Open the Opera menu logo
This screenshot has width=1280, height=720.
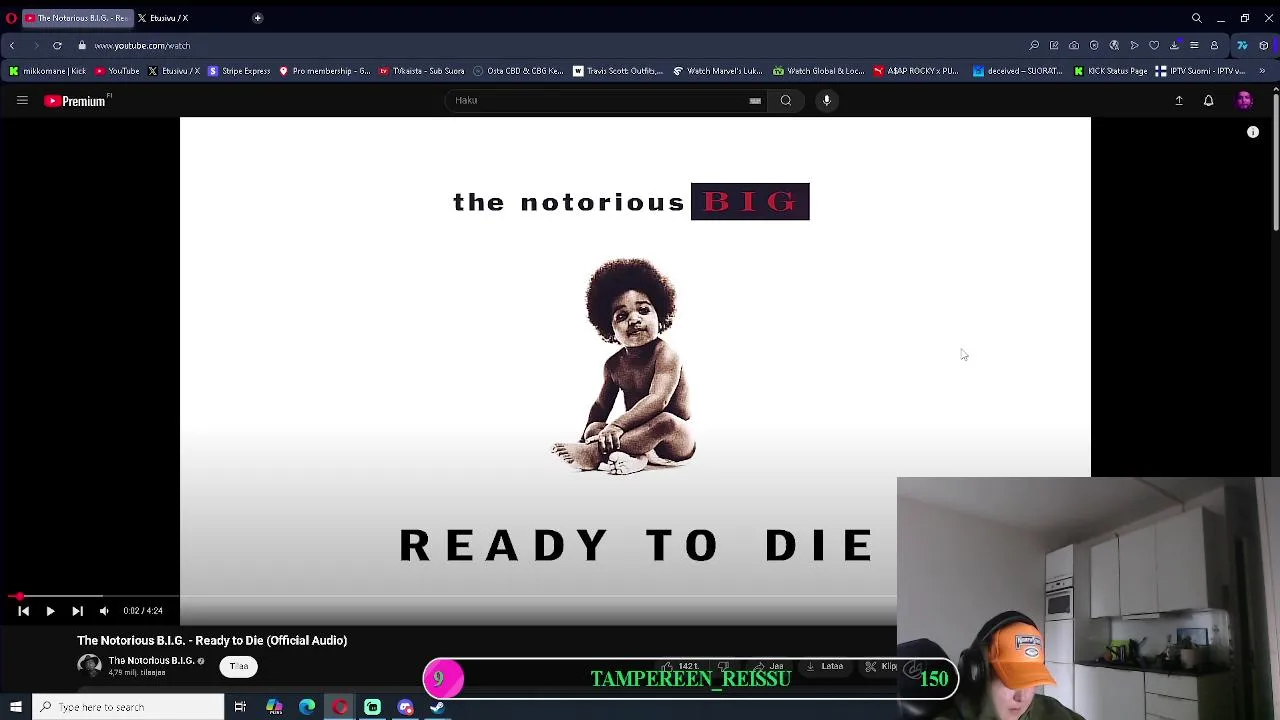(11, 18)
